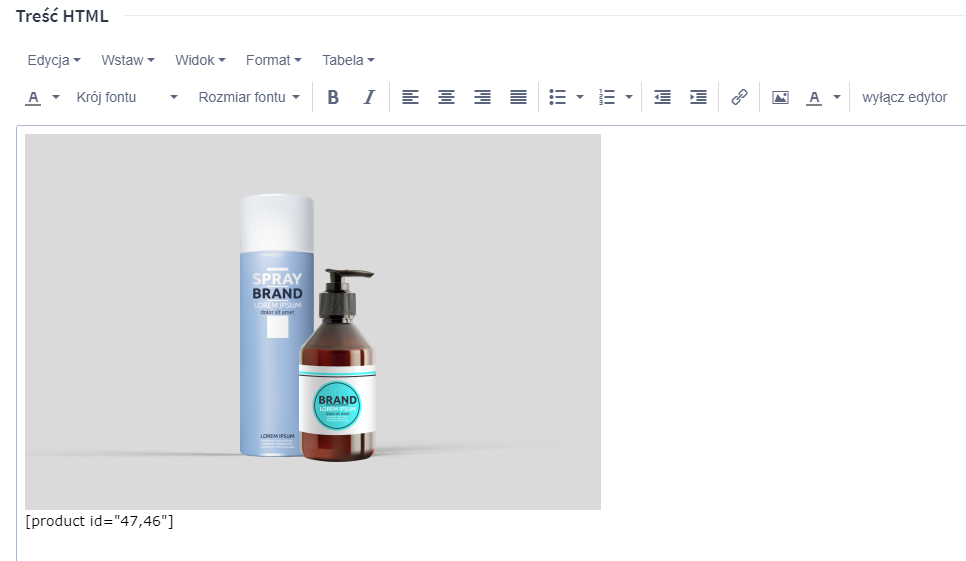Click the wyłącz edytor button

point(904,97)
